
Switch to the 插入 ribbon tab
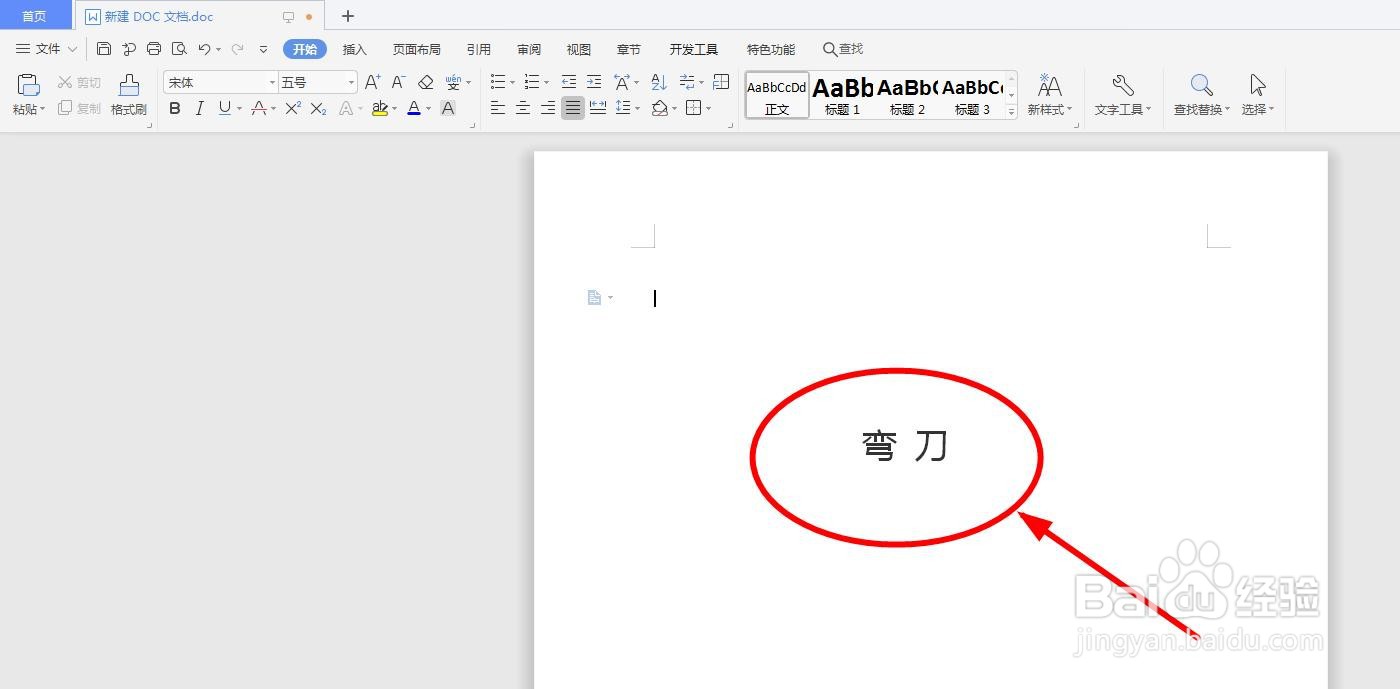(354, 48)
